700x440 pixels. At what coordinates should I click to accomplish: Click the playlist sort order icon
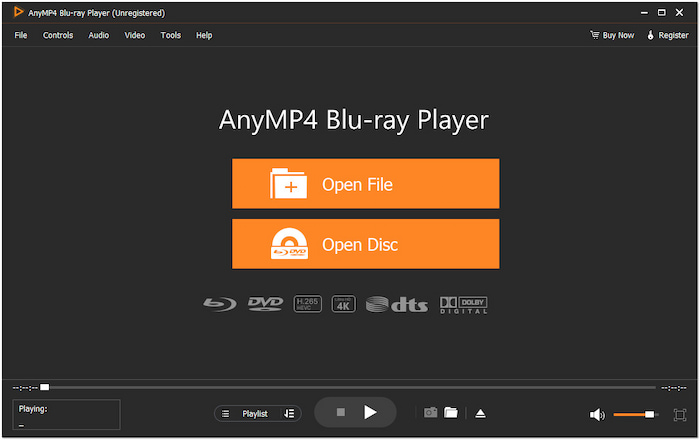point(289,414)
